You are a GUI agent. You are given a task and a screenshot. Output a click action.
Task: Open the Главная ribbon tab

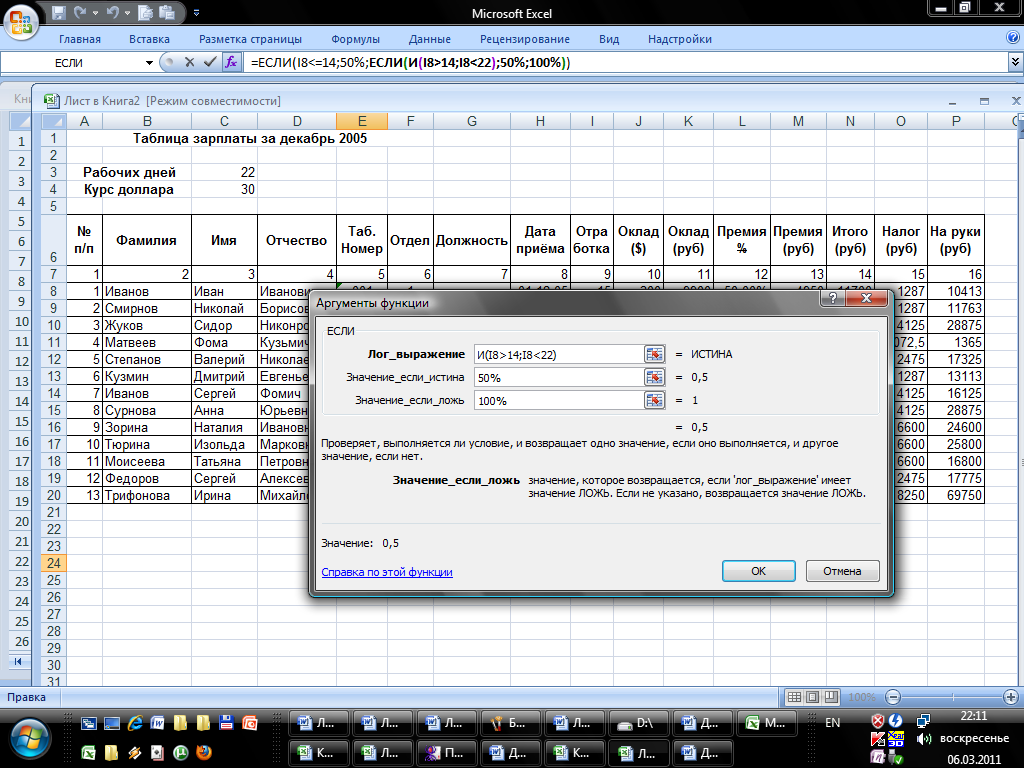(80, 39)
